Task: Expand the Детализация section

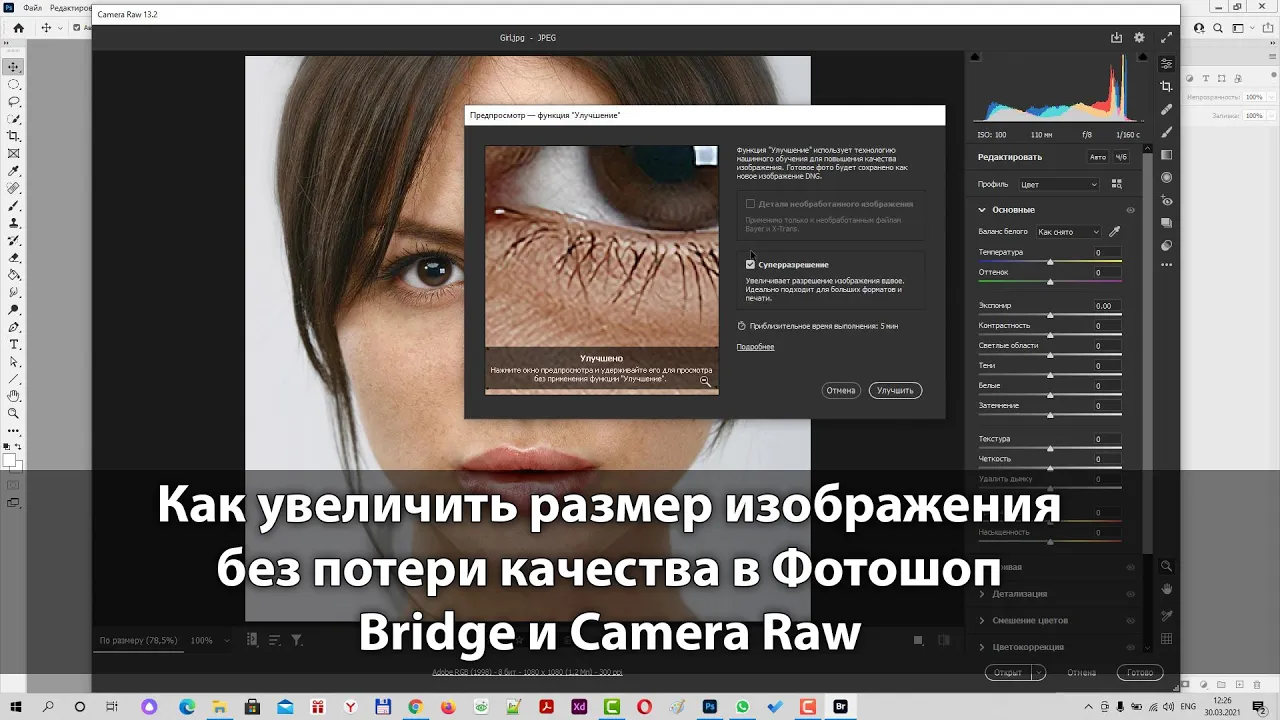Action: [x=982, y=594]
